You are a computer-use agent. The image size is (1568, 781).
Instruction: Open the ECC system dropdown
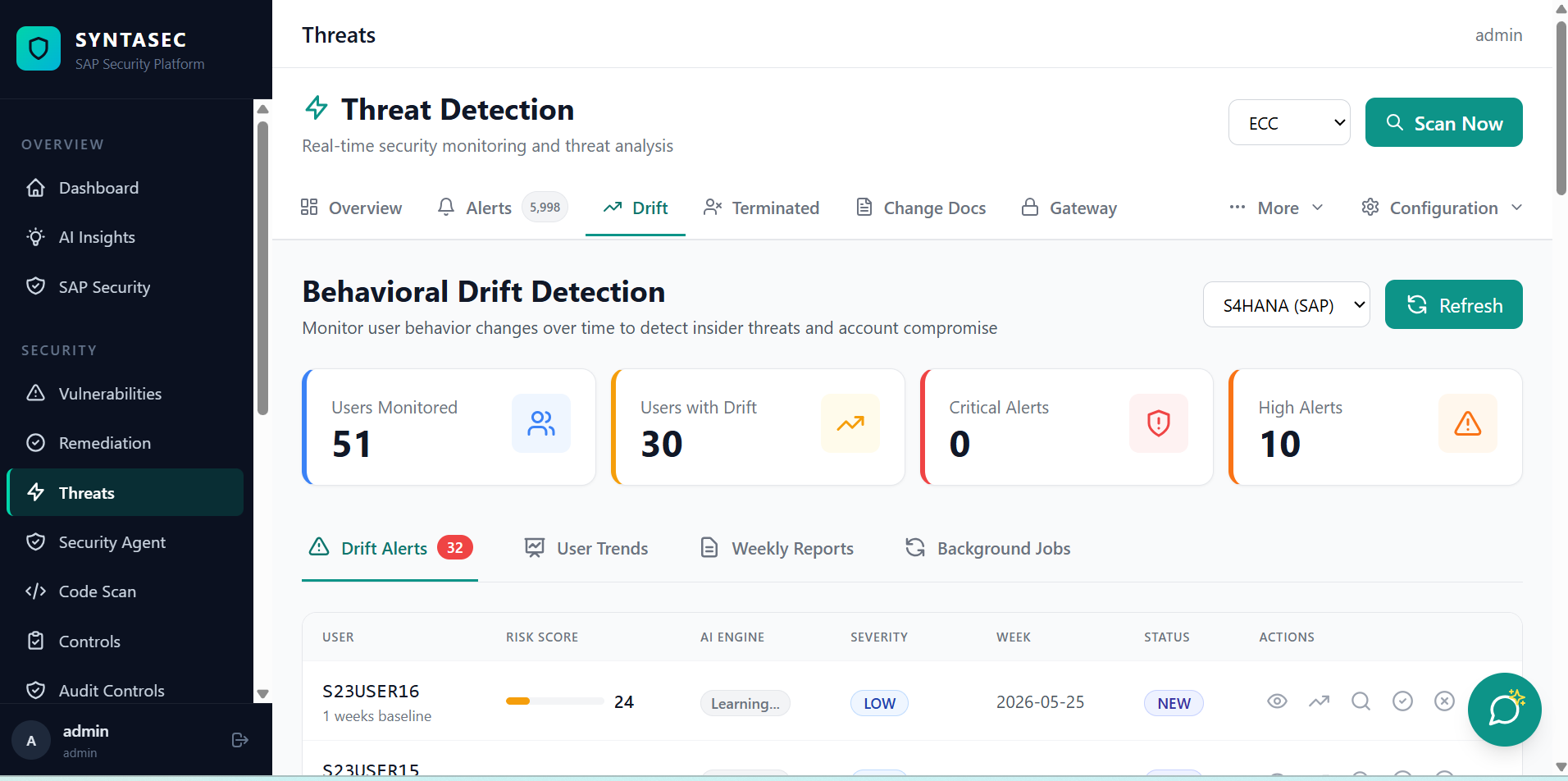coord(1289,122)
